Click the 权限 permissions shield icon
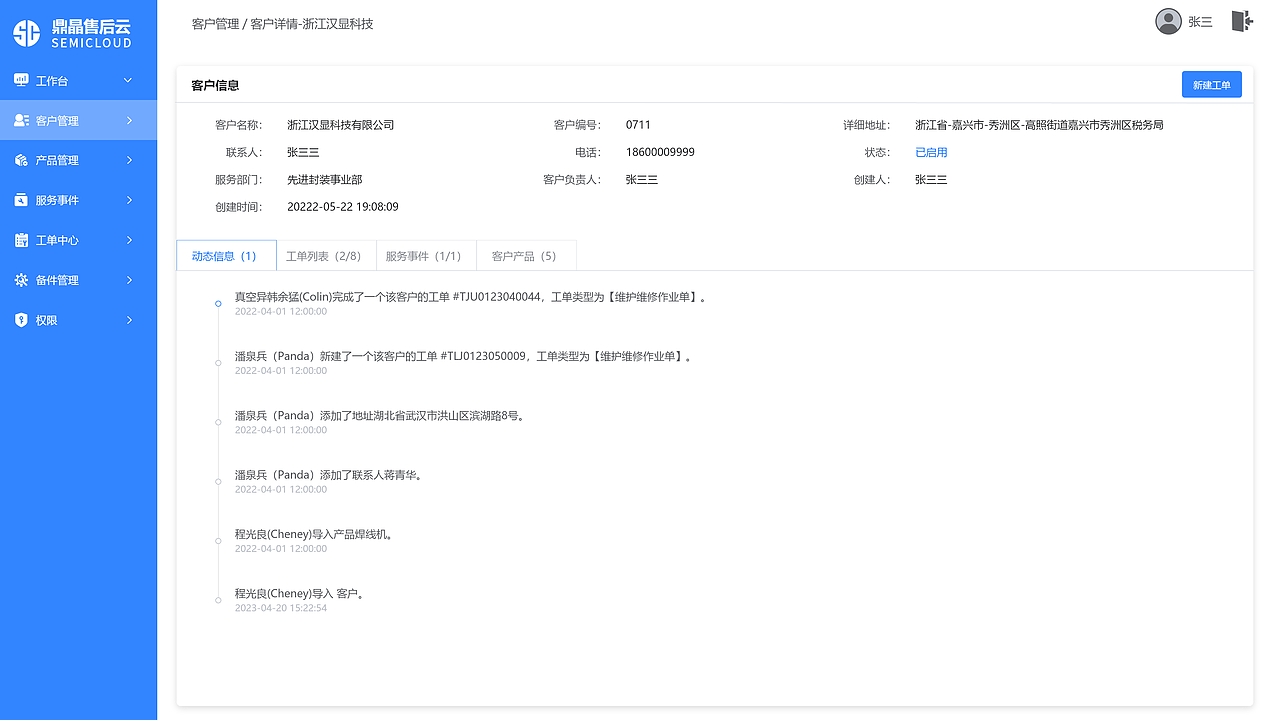Screen dimensions: 1280x720 click(x=20, y=319)
